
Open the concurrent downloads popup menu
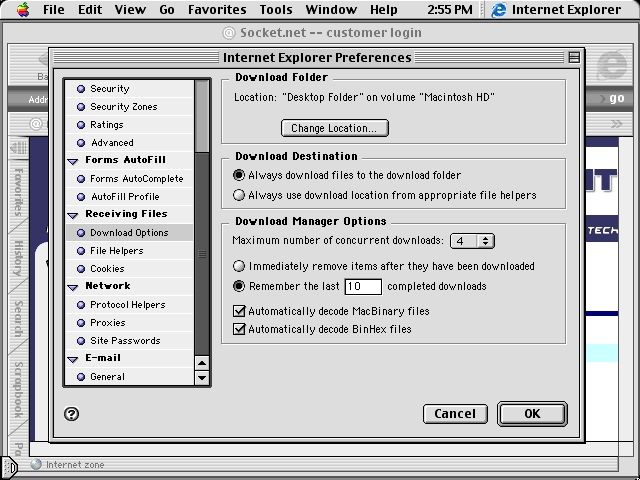(x=472, y=241)
